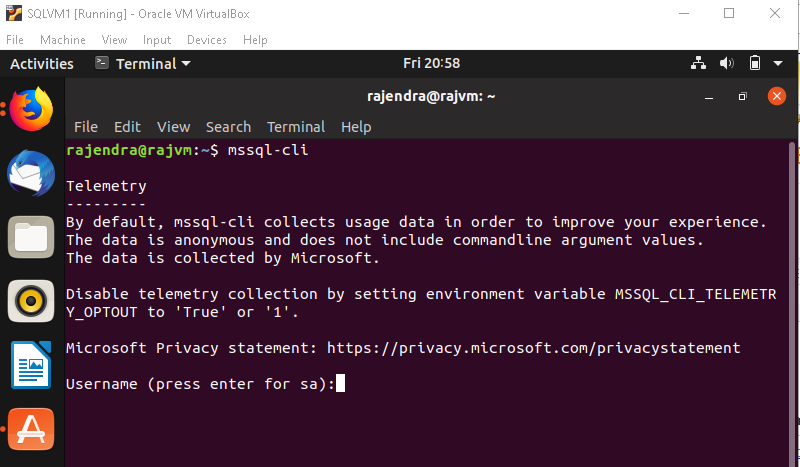Screen dimensions: 800x467
Task: Open the Activities overview
Action: click(x=42, y=63)
